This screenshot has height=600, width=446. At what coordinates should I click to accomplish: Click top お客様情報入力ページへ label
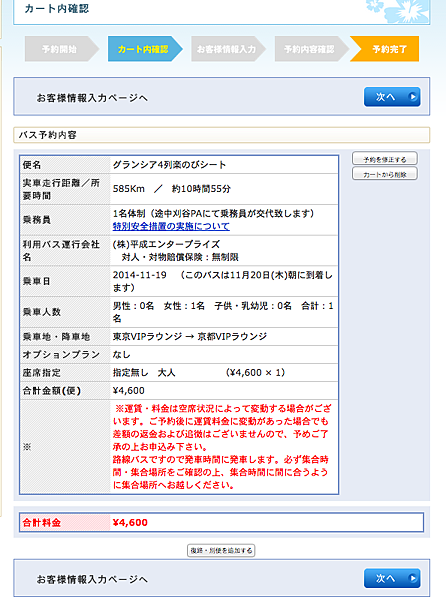pos(92,98)
